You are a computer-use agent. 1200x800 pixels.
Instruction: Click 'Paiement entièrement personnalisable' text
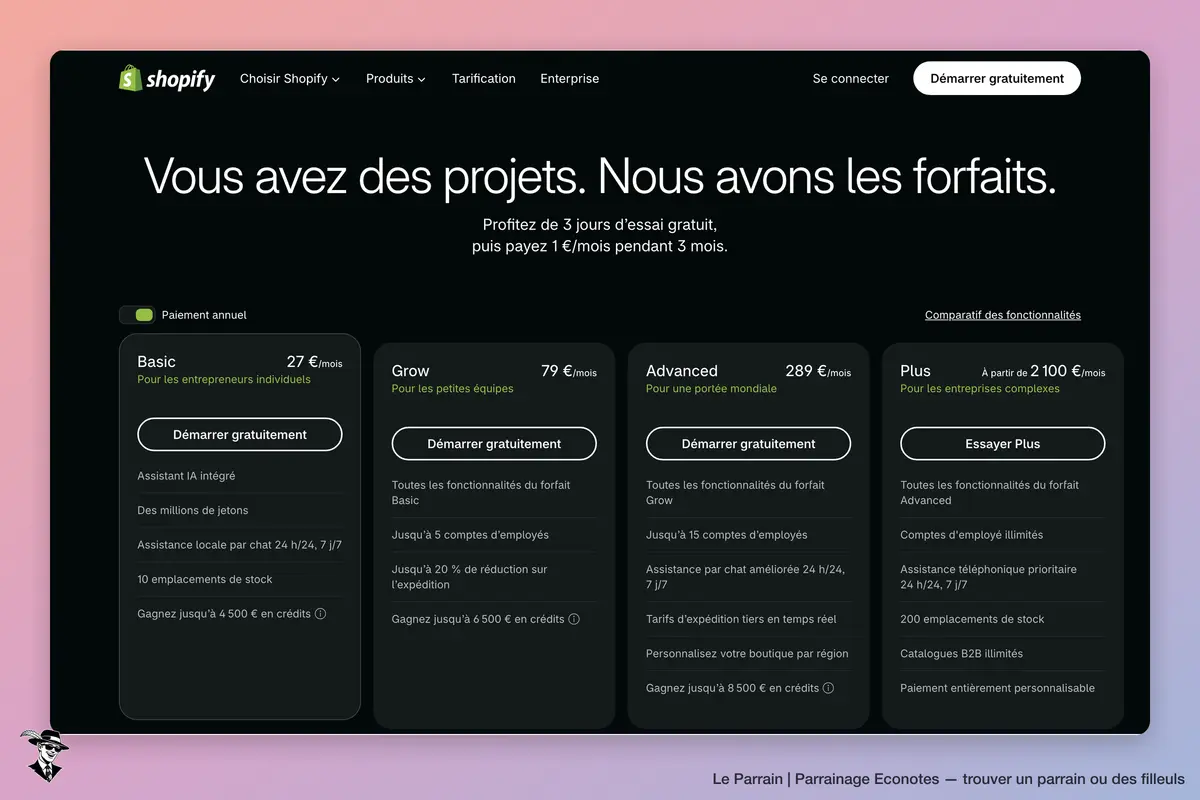pyautogui.click(x=998, y=688)
